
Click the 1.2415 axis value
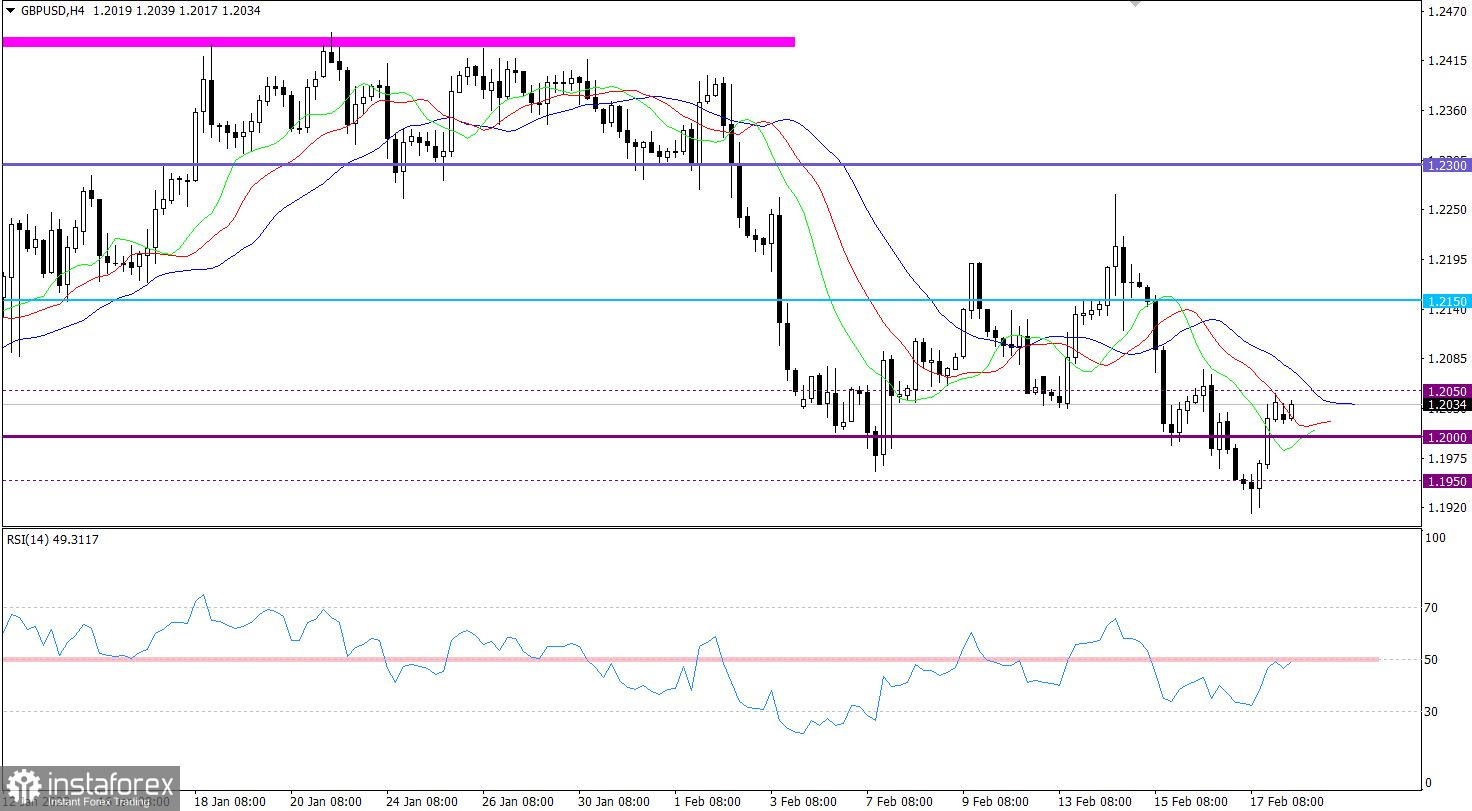(x=1448, y=61)
